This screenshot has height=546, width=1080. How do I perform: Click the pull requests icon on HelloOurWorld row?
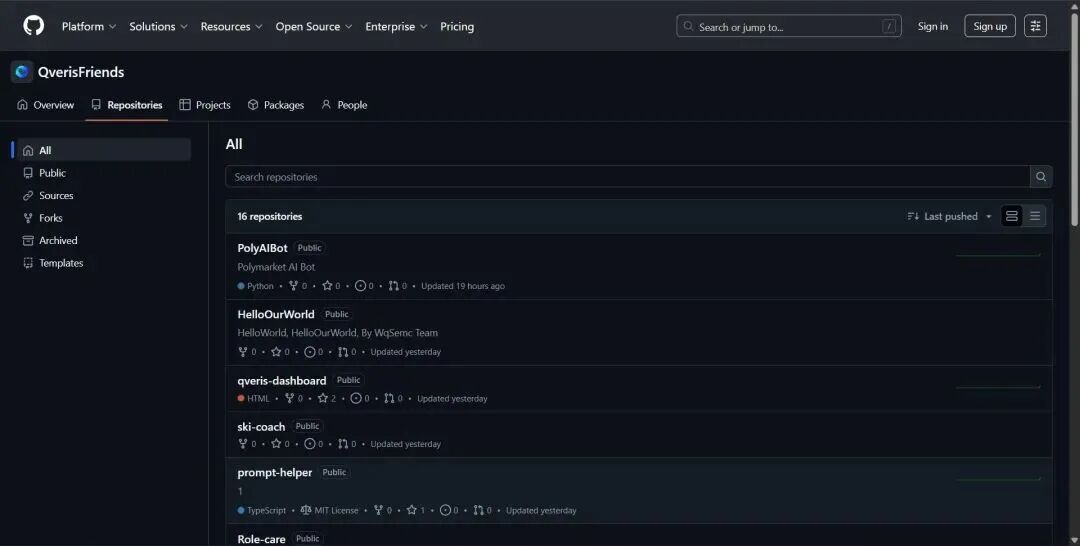(x=343, y=352)
